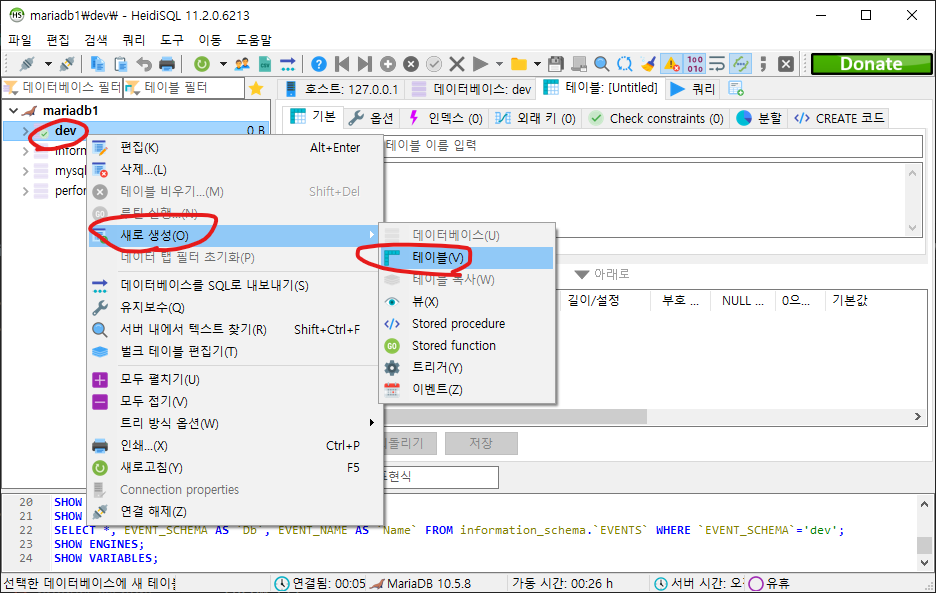Screen dimensions: 936x593
Task: Toggle the word wrap toolbar button
Action: point(717,63)
